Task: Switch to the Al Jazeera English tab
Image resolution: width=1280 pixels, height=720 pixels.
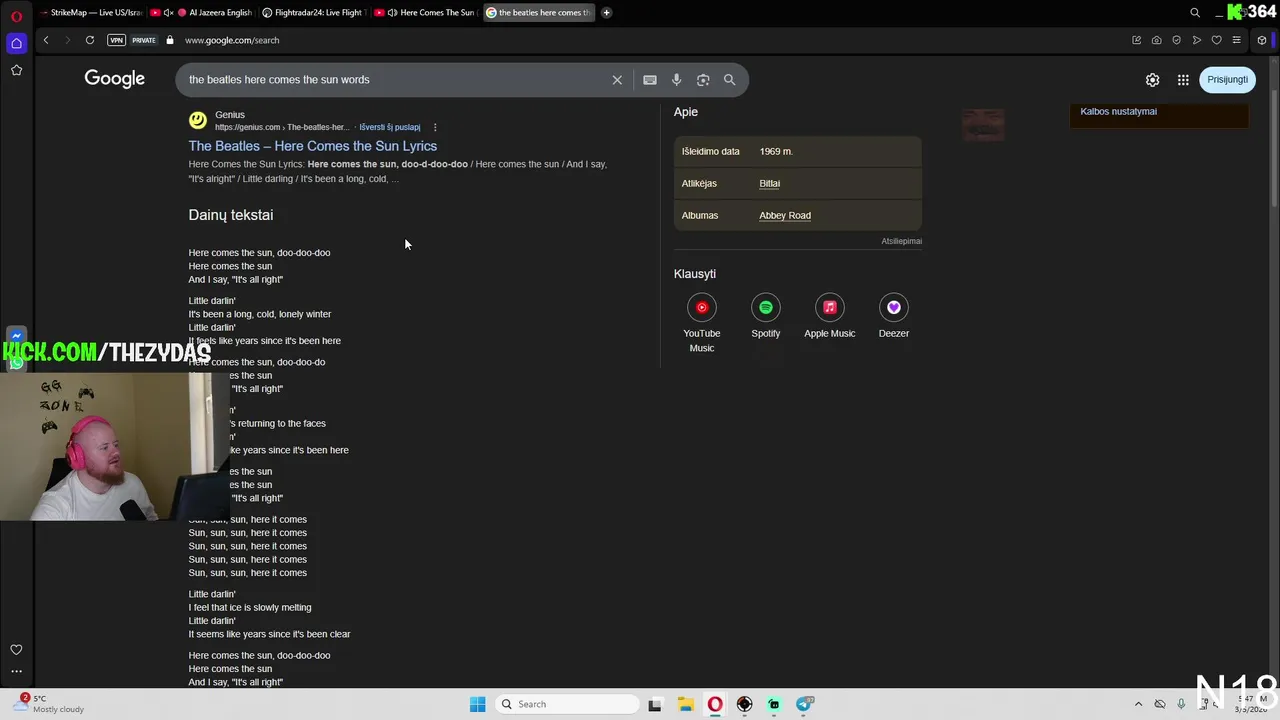Action: pyautogui.click(x=203, y=13)
